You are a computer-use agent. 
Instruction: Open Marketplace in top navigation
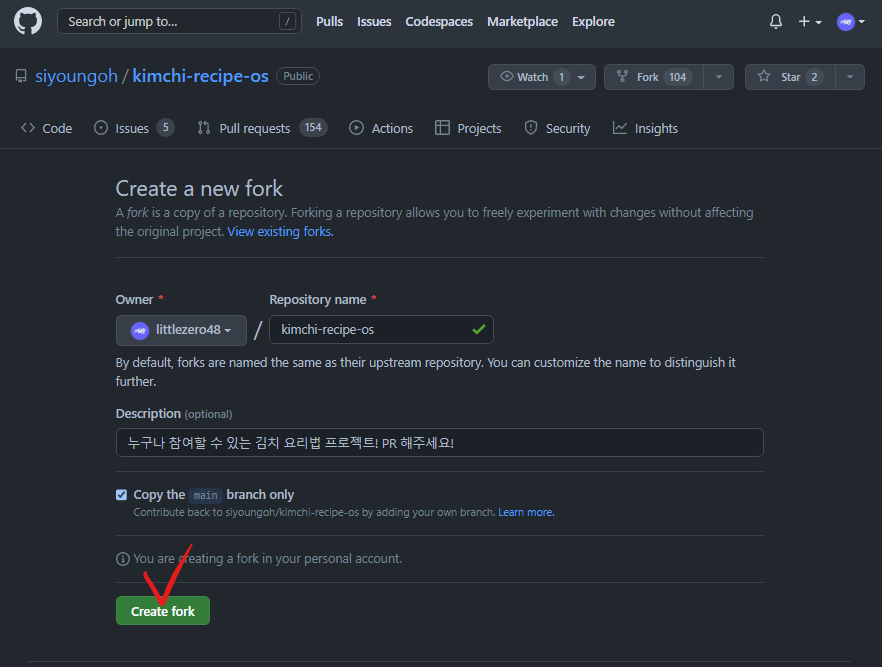pos(522,21)
